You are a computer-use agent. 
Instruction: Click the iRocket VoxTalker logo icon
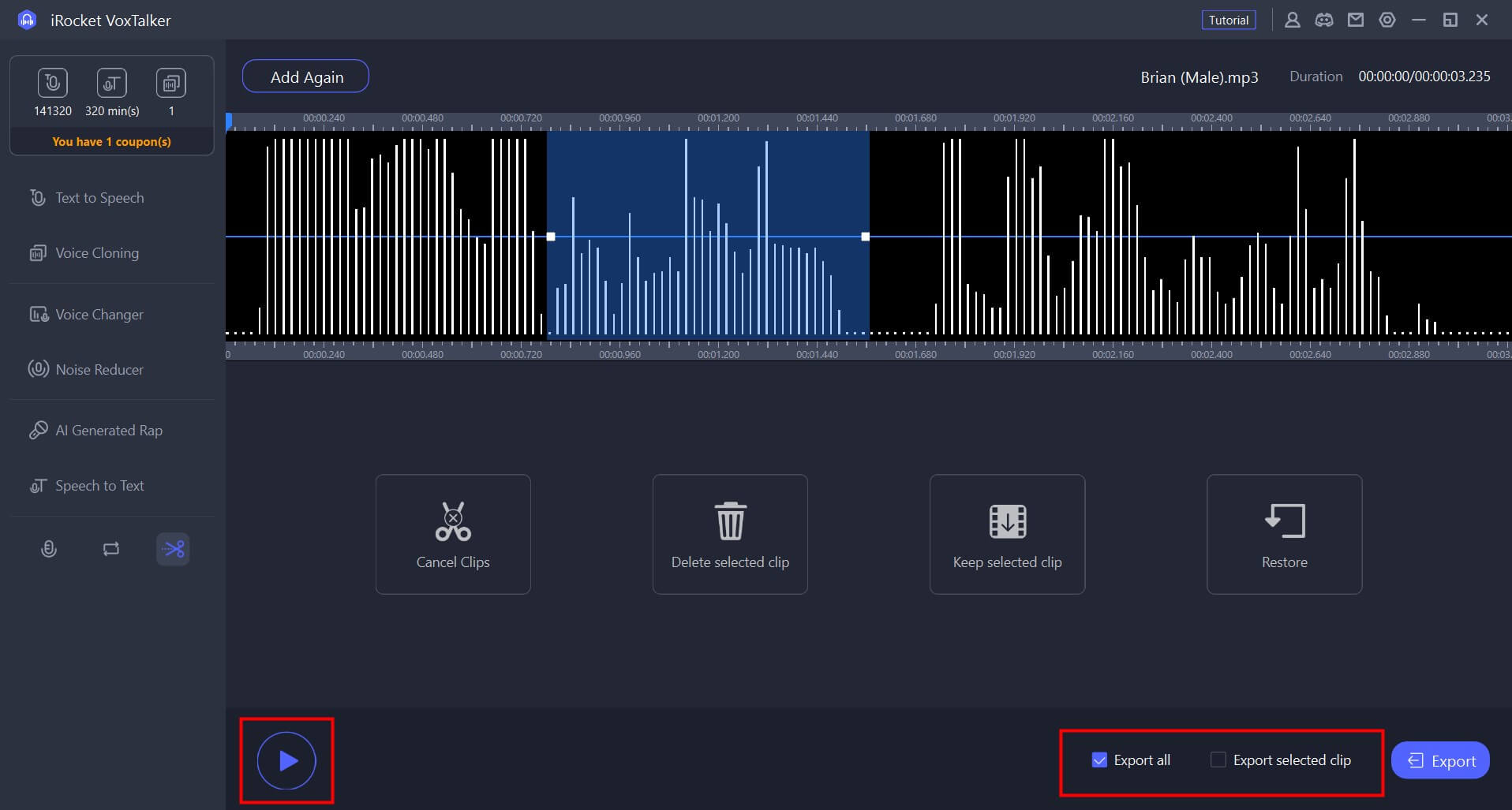pyautogui.click(x=27, y=20)
